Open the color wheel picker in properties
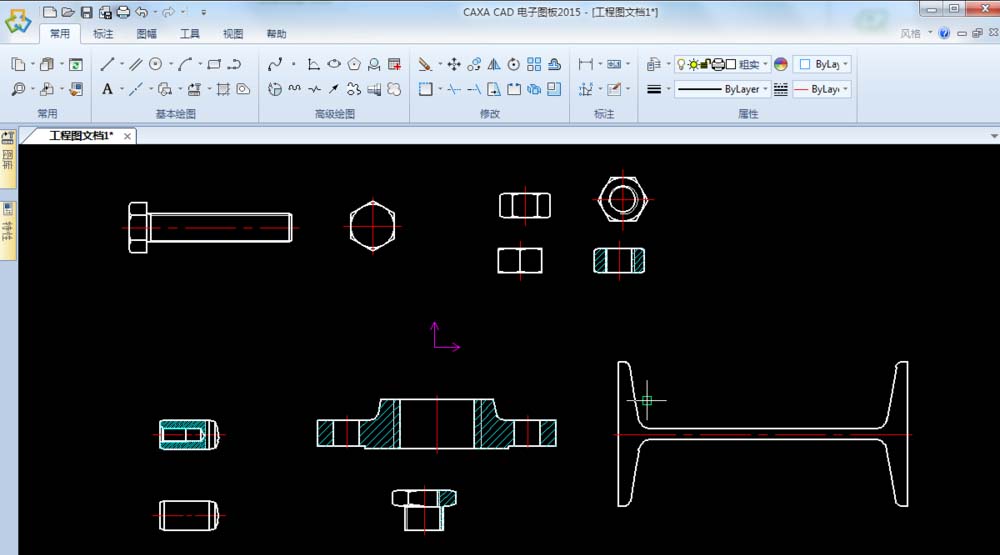The height and width of the screenshot is (555, 1000). (781, 64)
